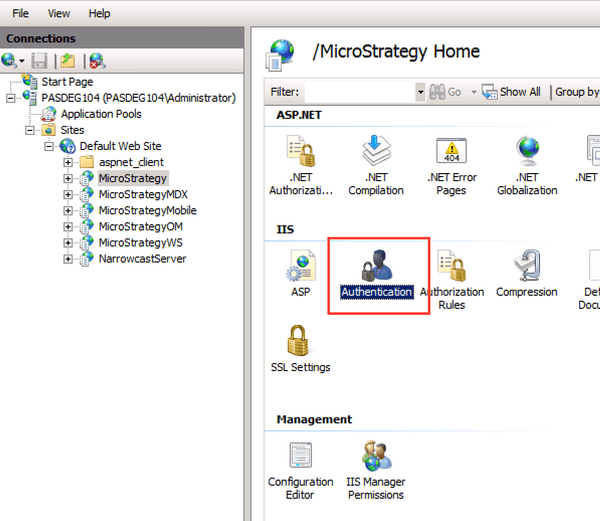
Task: Open the Help menu
Action: [x=99, y=13]
